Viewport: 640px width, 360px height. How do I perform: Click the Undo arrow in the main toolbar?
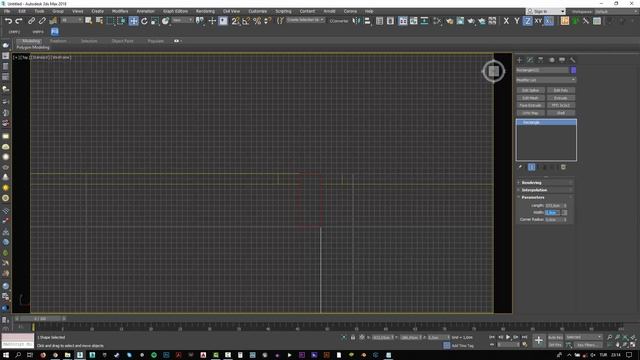coord(8,21)
